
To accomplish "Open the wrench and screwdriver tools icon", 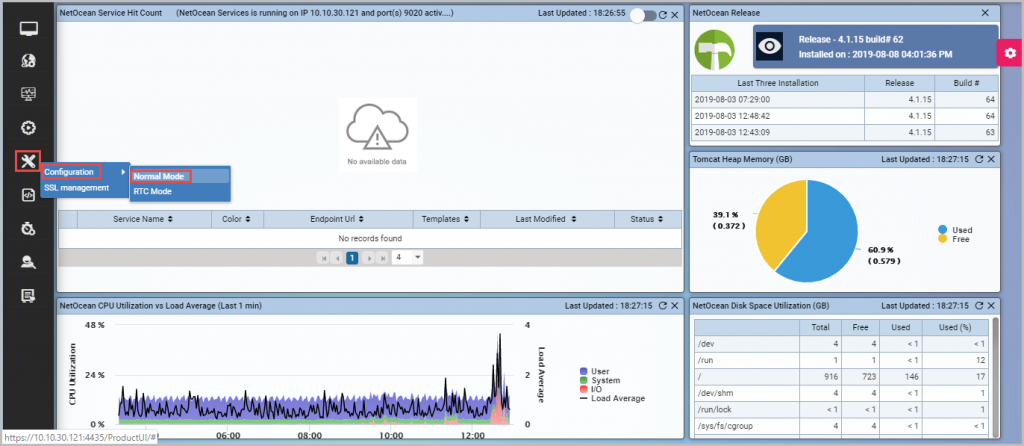I will (28, 161).
